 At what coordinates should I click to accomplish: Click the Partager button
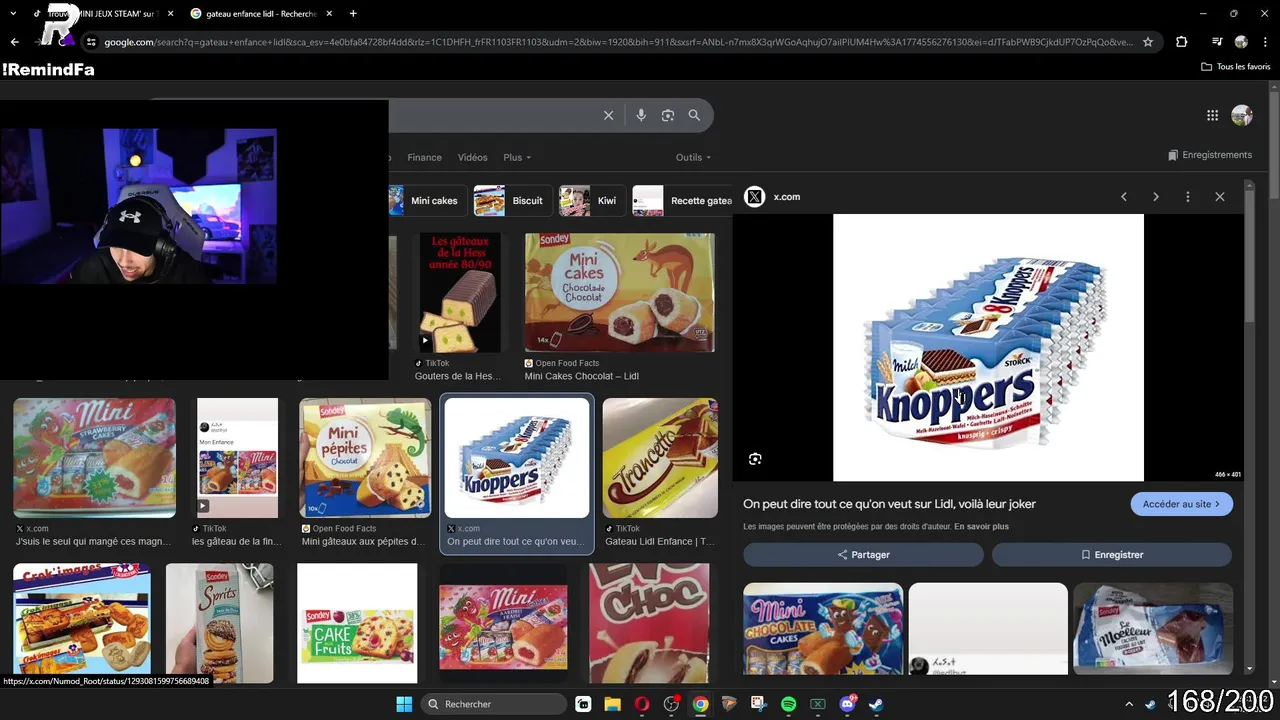click(x=863, y=555)
